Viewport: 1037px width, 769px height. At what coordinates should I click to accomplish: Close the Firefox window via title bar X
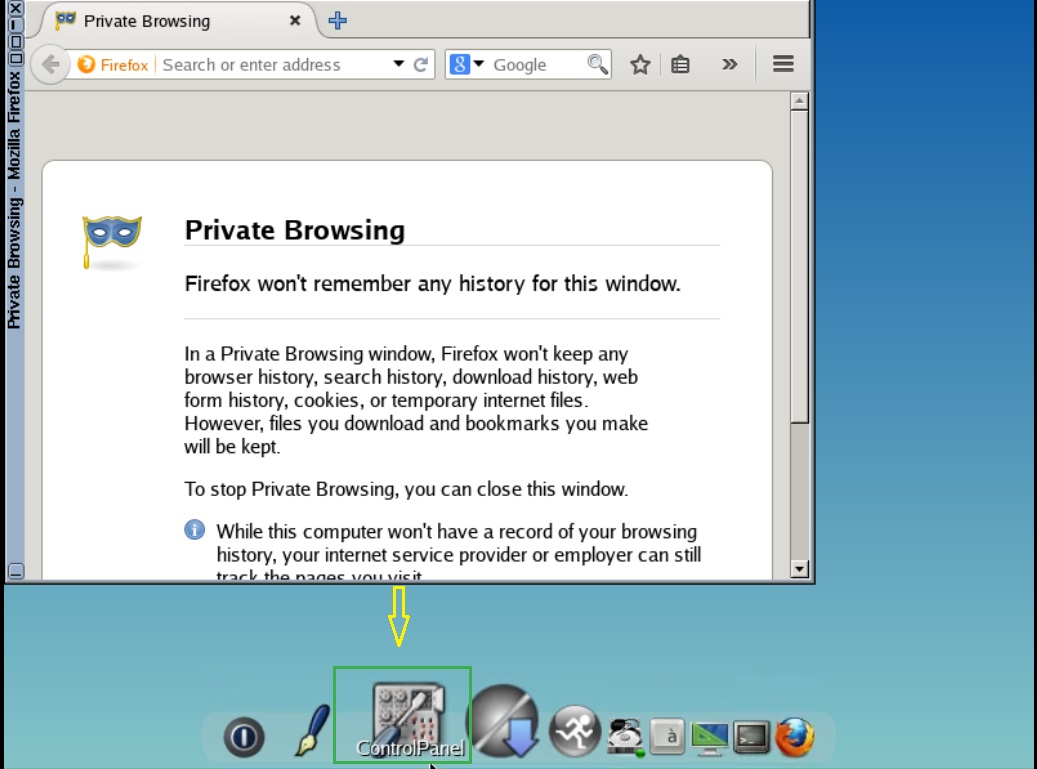point(15,9)
